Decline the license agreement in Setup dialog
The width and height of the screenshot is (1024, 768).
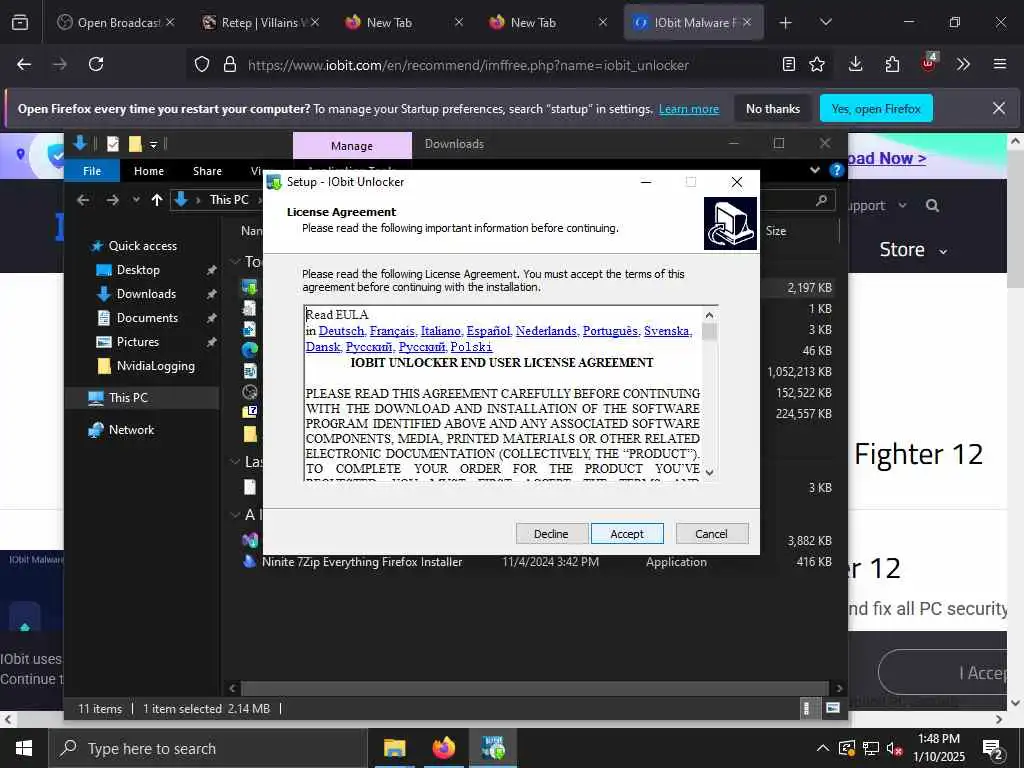pos(551,534)
